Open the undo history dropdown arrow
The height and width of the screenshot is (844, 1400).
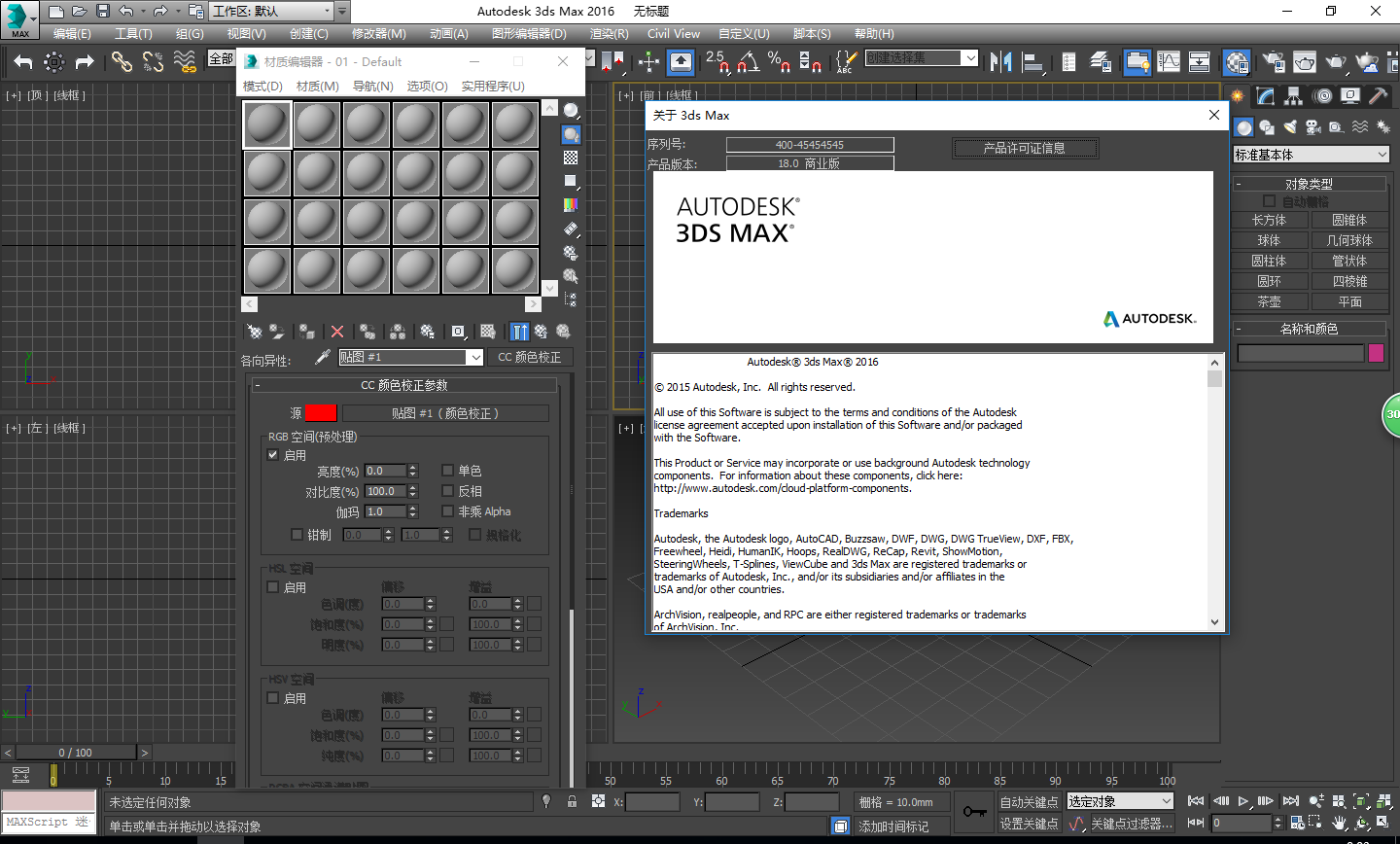(142, 12)
